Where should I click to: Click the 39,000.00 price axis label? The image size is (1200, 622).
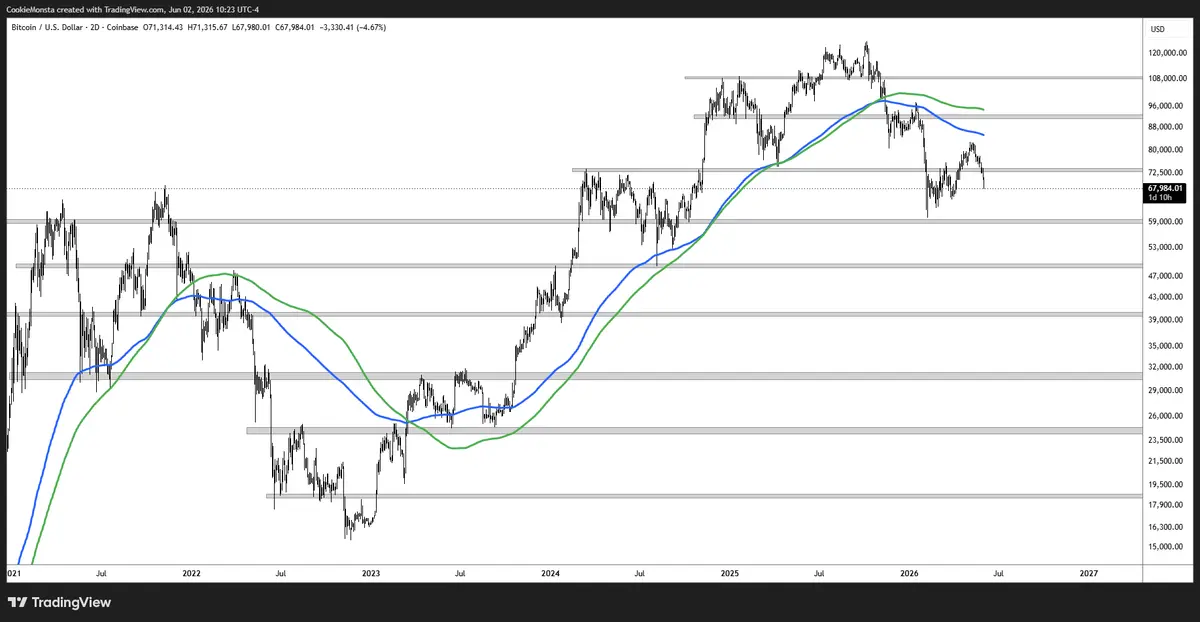point(1166,319)
